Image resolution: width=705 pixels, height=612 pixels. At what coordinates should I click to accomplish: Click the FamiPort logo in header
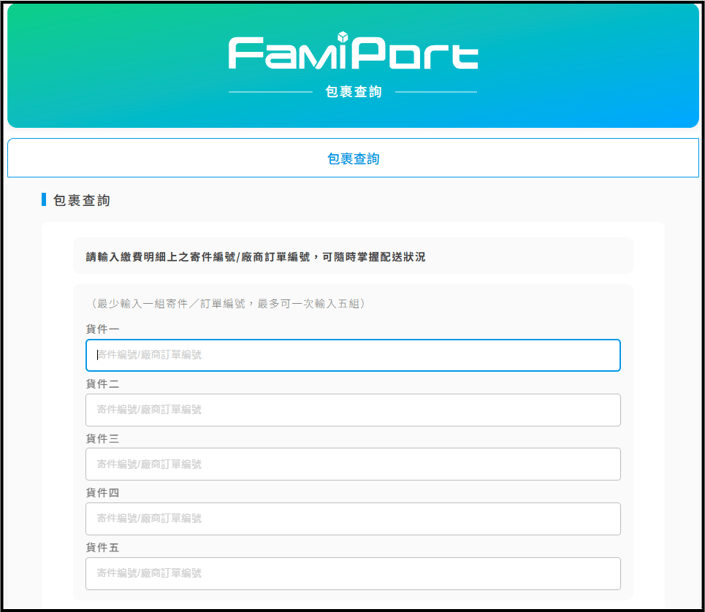(x=352, y=53)
